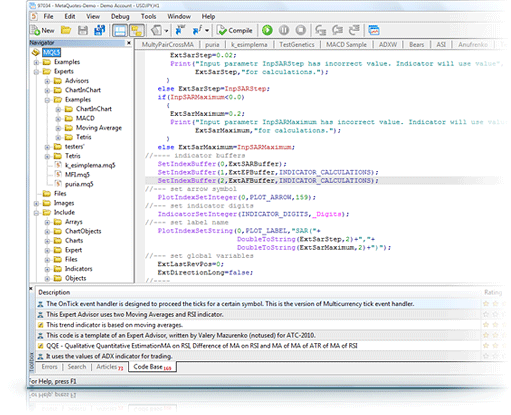The image size is (511, 415).
Task: Collapse the Experts folder
Action: [x=36, y=71]
